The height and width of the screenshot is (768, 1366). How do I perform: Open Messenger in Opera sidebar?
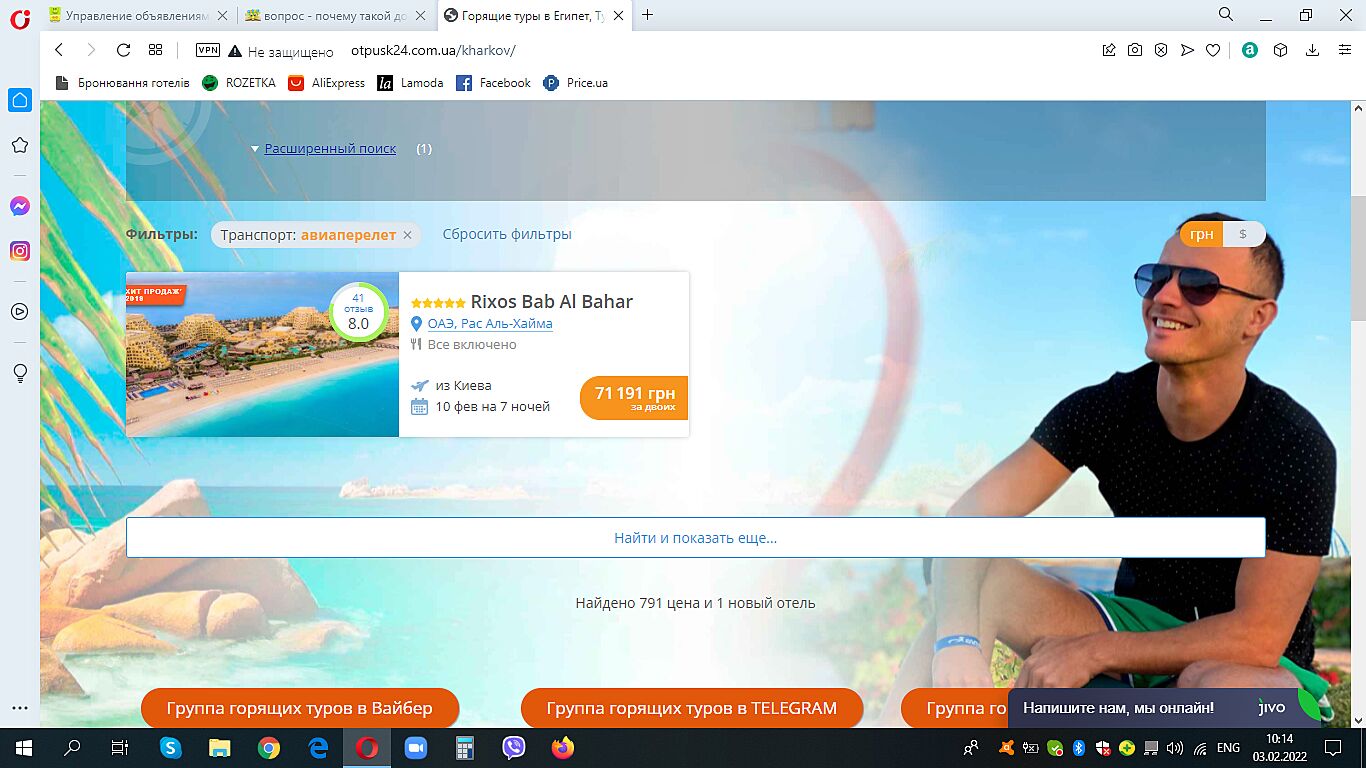pyautogui.click(x=20, y=206)
